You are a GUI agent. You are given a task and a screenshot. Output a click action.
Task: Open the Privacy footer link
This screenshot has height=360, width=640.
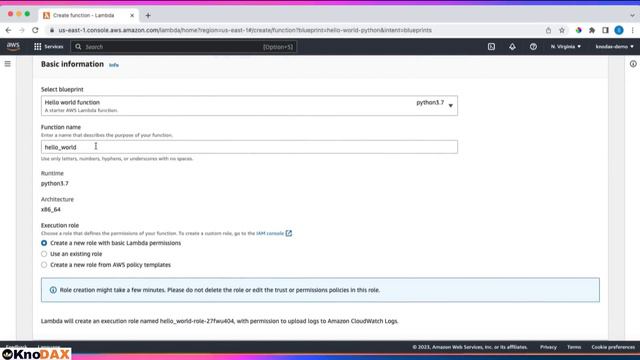[548, 347]
